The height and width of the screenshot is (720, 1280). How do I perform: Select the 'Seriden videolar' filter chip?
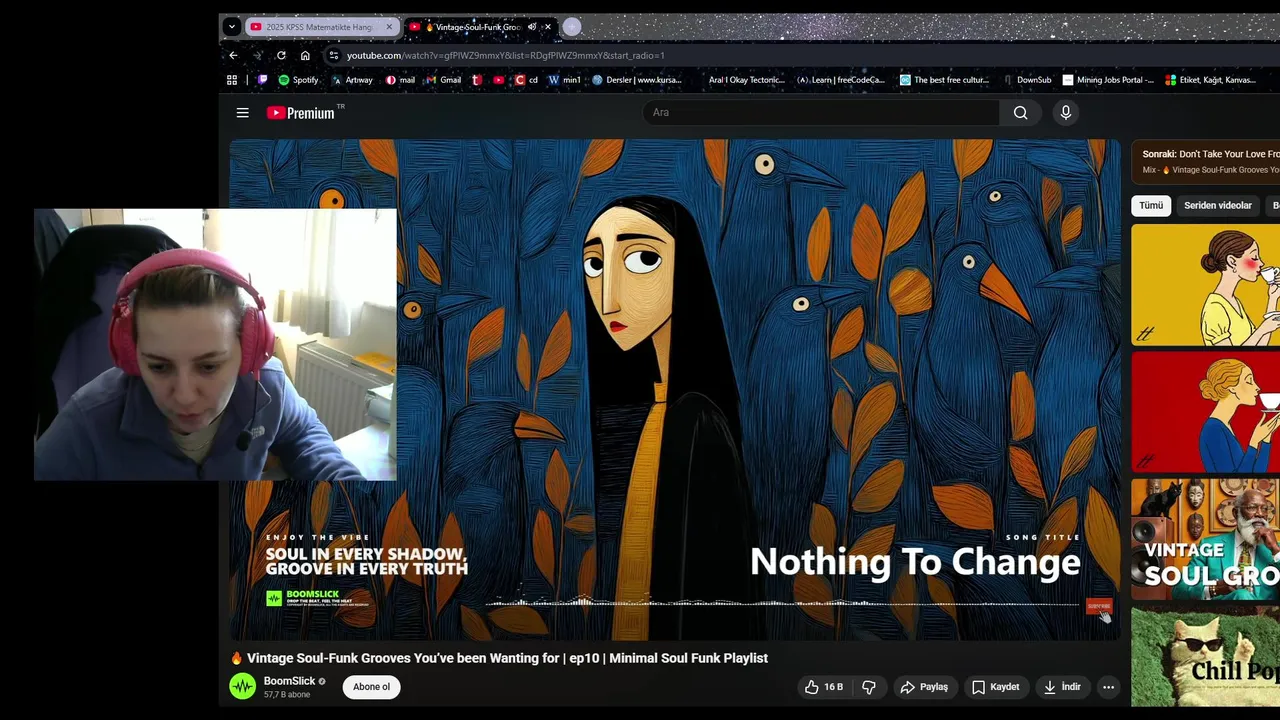(x=1217, y=205)
